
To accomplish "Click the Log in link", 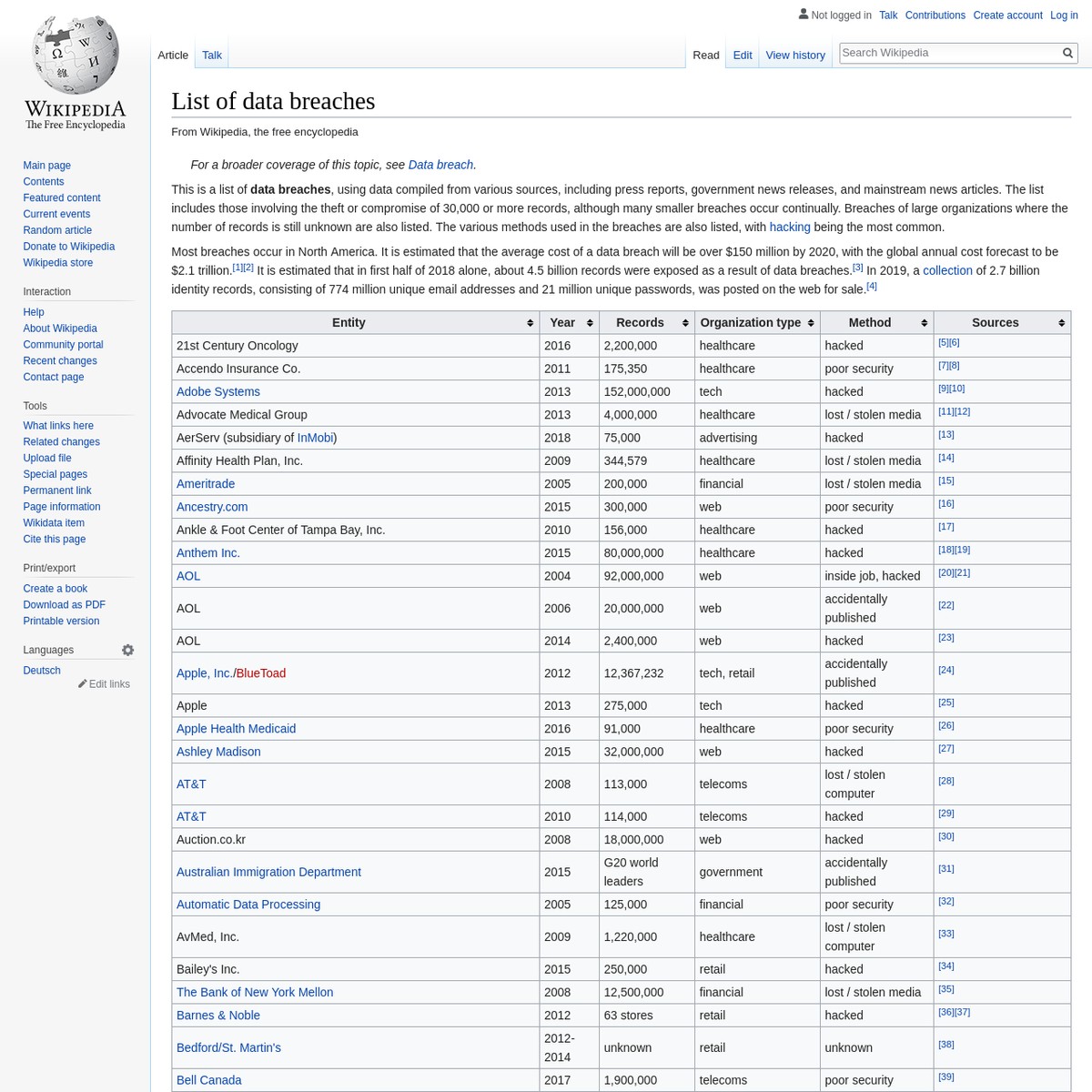I will (1064, 15).
